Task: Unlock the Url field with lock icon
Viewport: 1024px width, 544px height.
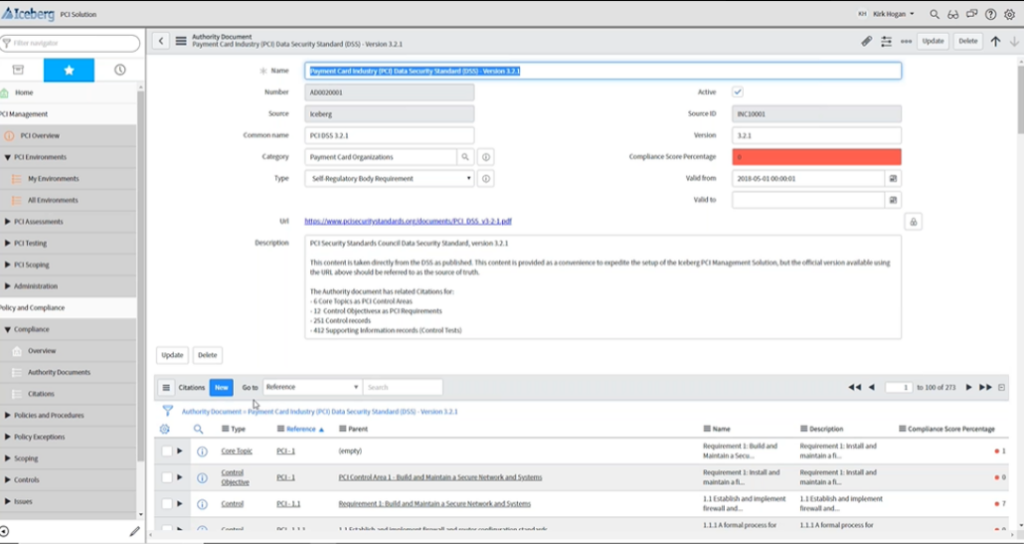Action: tap(913, 222)
